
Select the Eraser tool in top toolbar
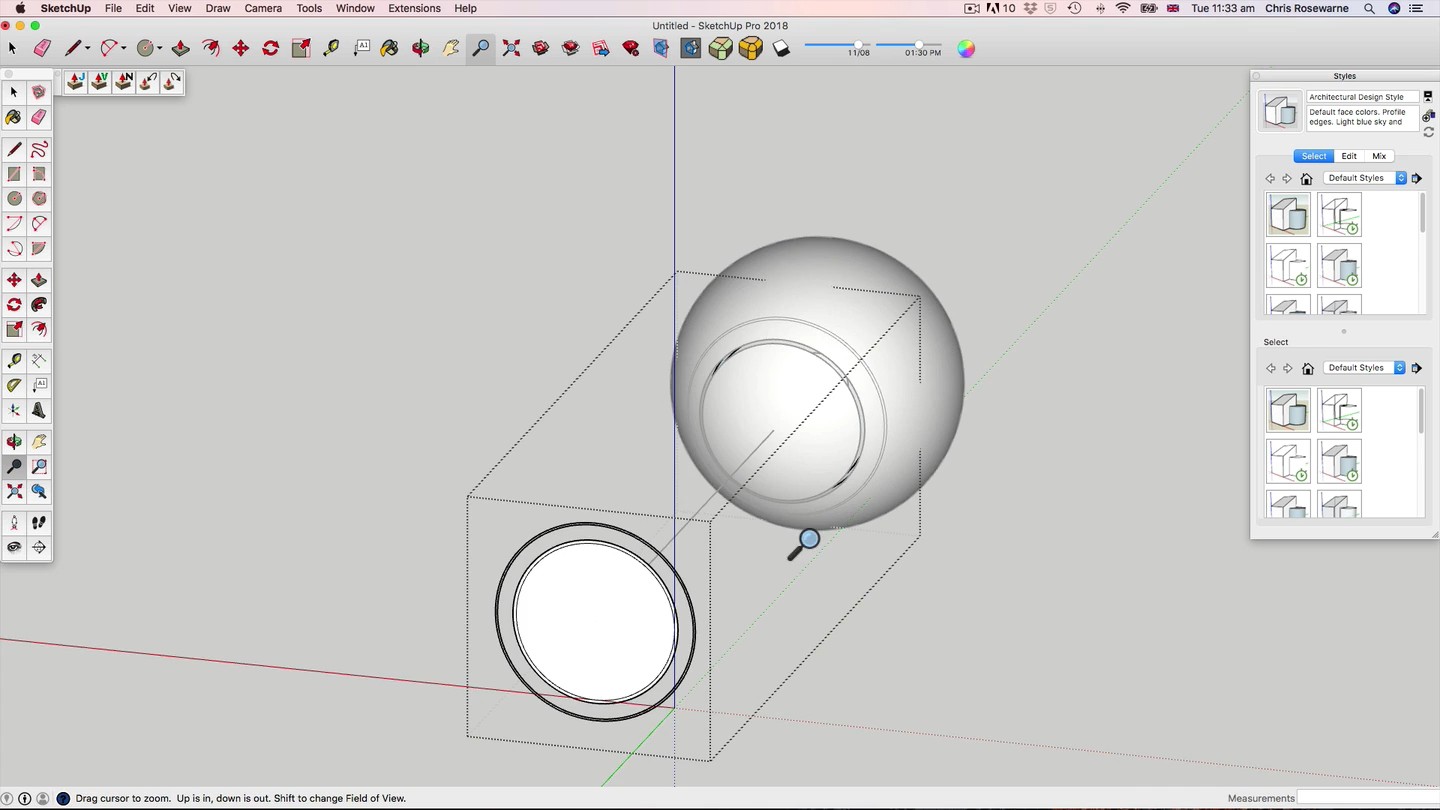[x=42, y=48]
